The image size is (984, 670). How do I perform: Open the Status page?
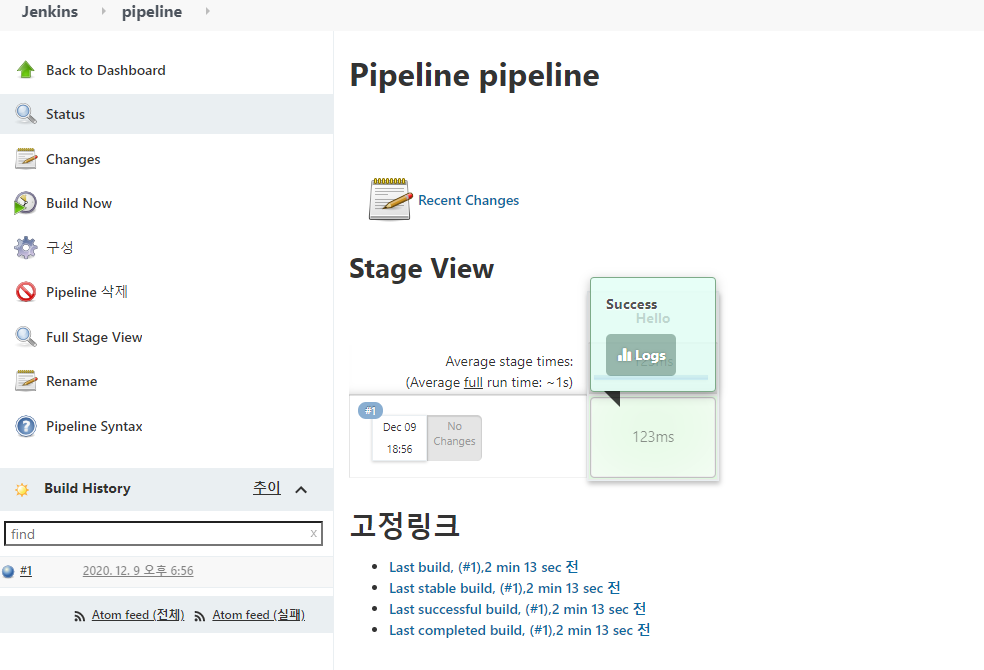pyautogui.click(x=65, y=114)
